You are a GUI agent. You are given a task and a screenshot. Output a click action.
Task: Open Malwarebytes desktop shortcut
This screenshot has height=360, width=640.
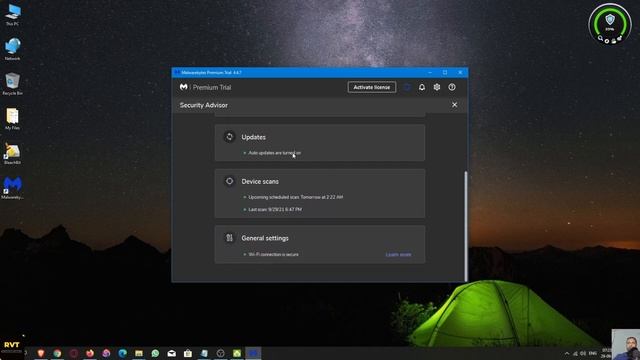(x=12, y=188)
